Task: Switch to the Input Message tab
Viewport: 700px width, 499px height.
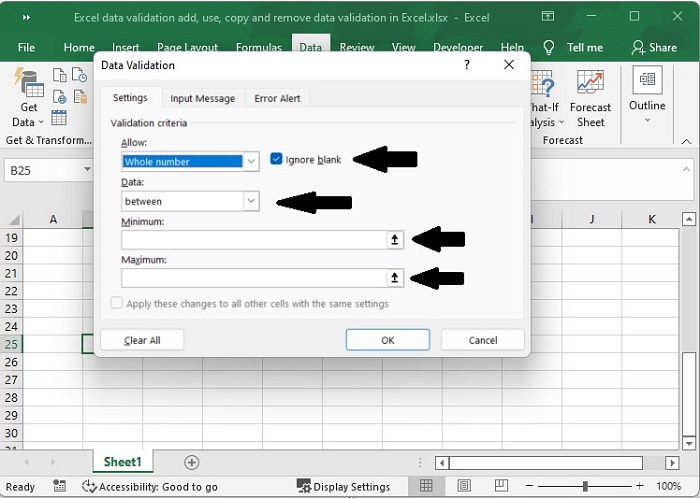Action: [x=202, y=98]
